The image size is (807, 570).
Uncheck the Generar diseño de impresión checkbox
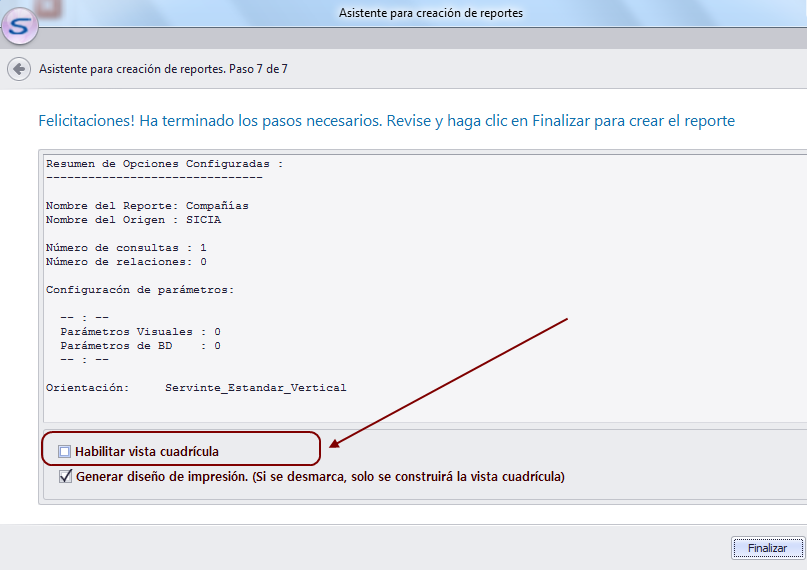[65, 477]
